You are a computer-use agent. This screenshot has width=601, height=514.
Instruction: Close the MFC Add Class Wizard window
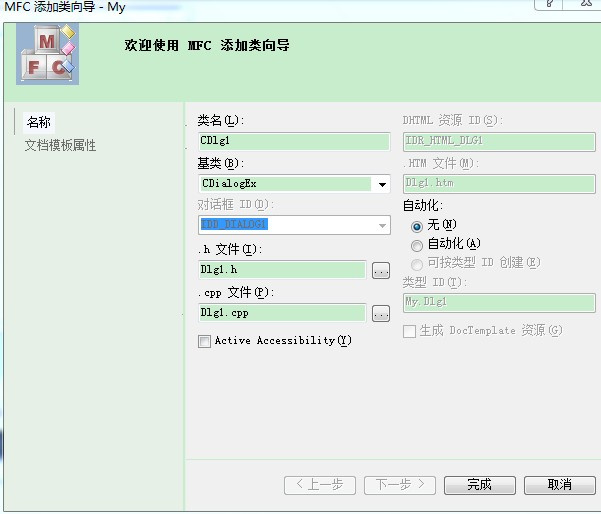tap(586, 4)
